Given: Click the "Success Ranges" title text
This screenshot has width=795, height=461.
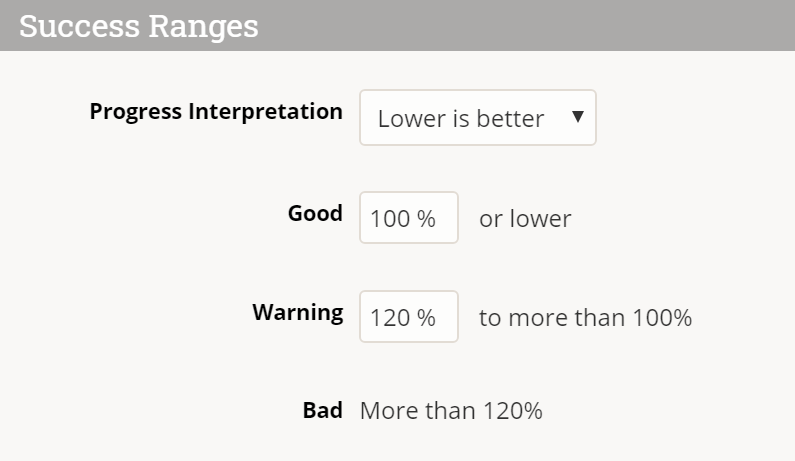Looking at the screenshot, I should (138, 25).
